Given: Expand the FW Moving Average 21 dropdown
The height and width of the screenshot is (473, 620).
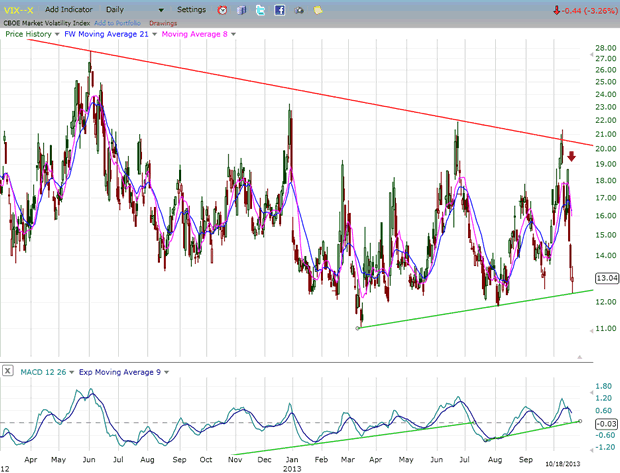Looking at the screenshot, I should [156, 34].
